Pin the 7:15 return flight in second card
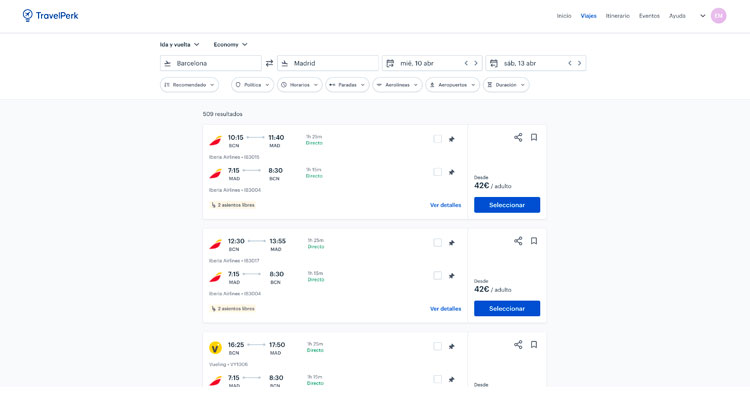This screenshot has height=415, width=750. pos(452,276)
